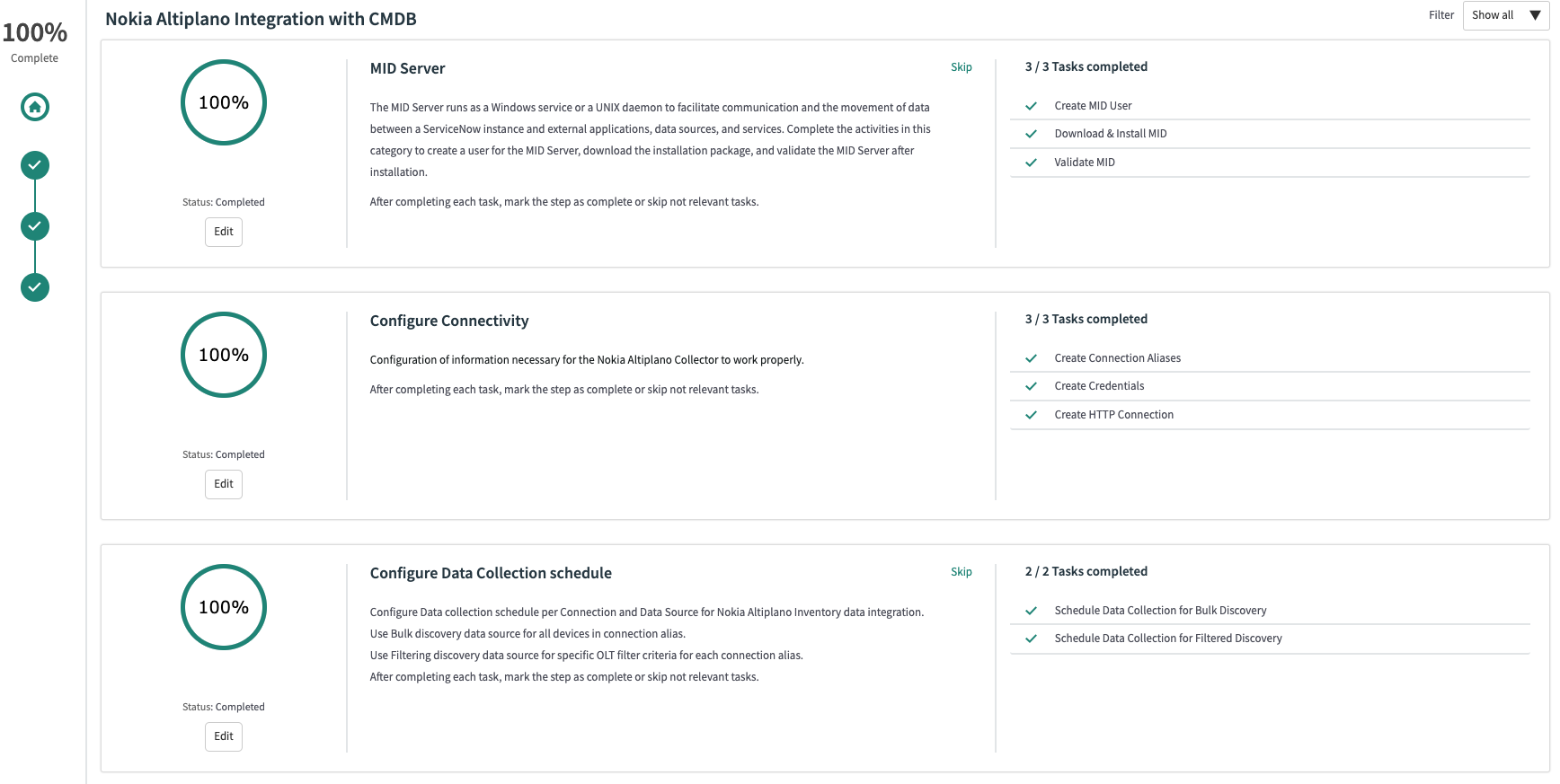The height and width of the screenshot is (784, 1560).
Task: Edit the MID Server category
Action: [224, 232]
